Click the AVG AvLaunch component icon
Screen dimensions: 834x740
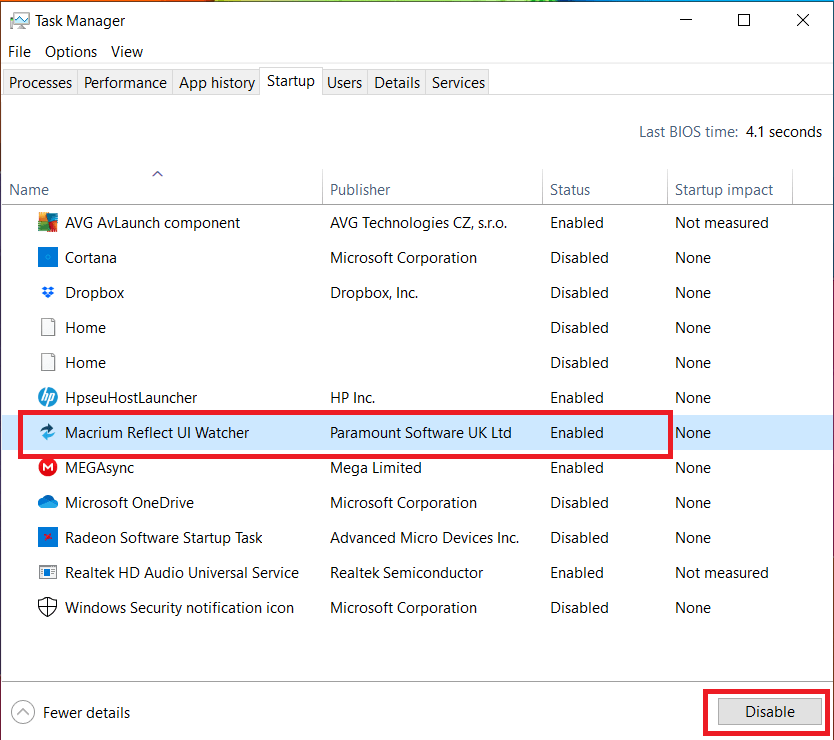(x=48, y=222)
